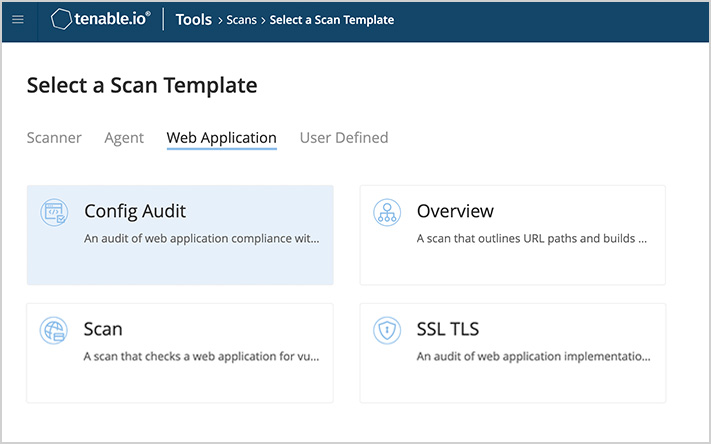The width and height of the screenshot is (711, 444).
Task: Select the Web Application tab
Action: (221, 138)
